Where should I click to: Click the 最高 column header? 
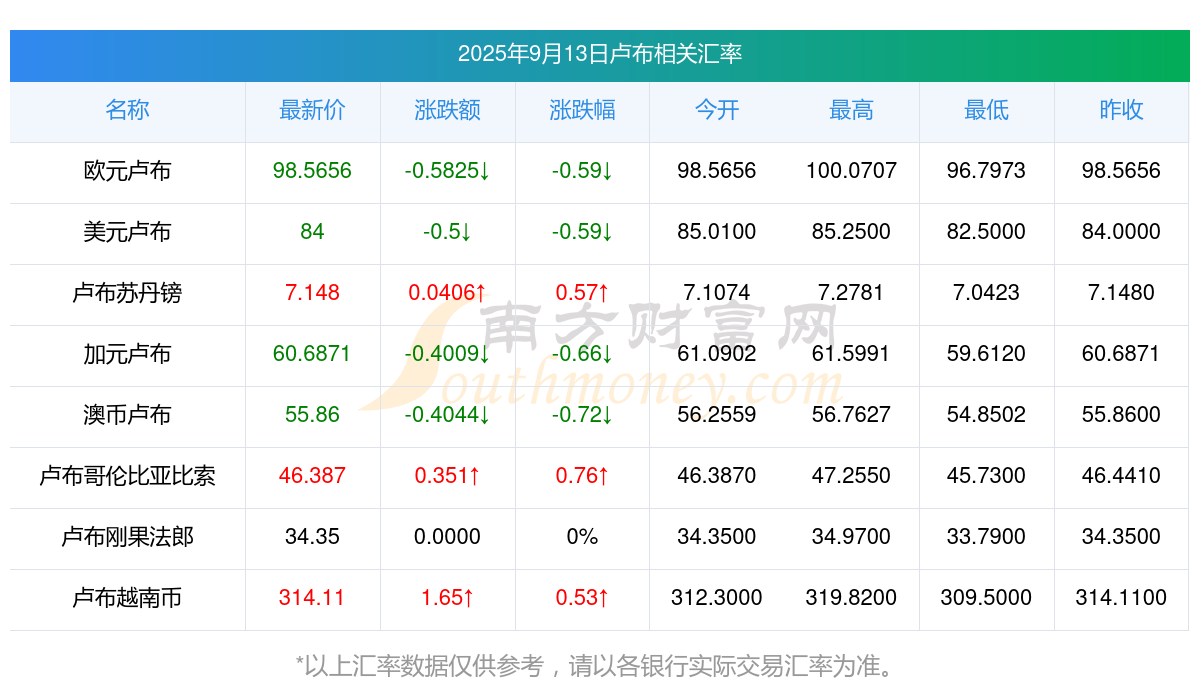(x=851, y=110)
